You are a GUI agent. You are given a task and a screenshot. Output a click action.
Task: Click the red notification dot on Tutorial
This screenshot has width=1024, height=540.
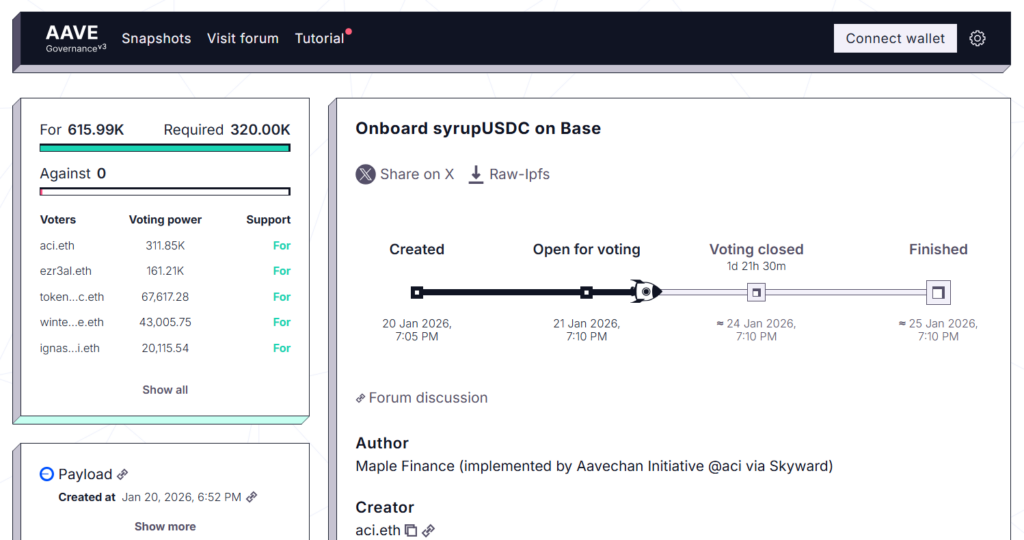click(x=349, y=31)
